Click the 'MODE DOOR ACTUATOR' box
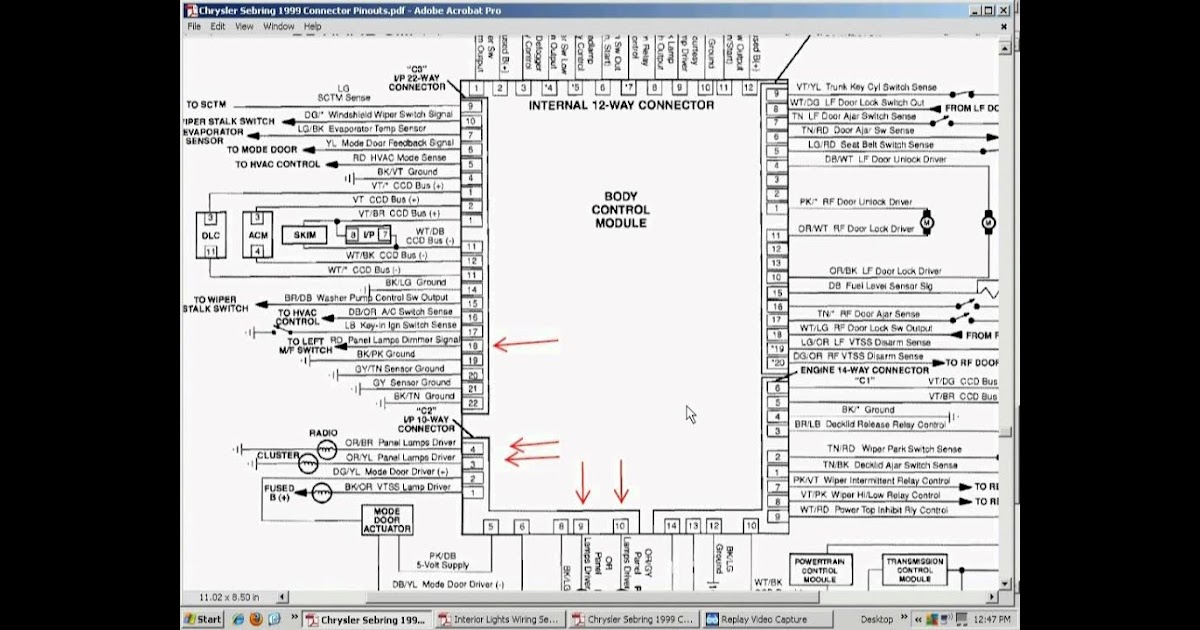Image resolution: width=1200 pixels, height=630 pixels. pos(386,519)
